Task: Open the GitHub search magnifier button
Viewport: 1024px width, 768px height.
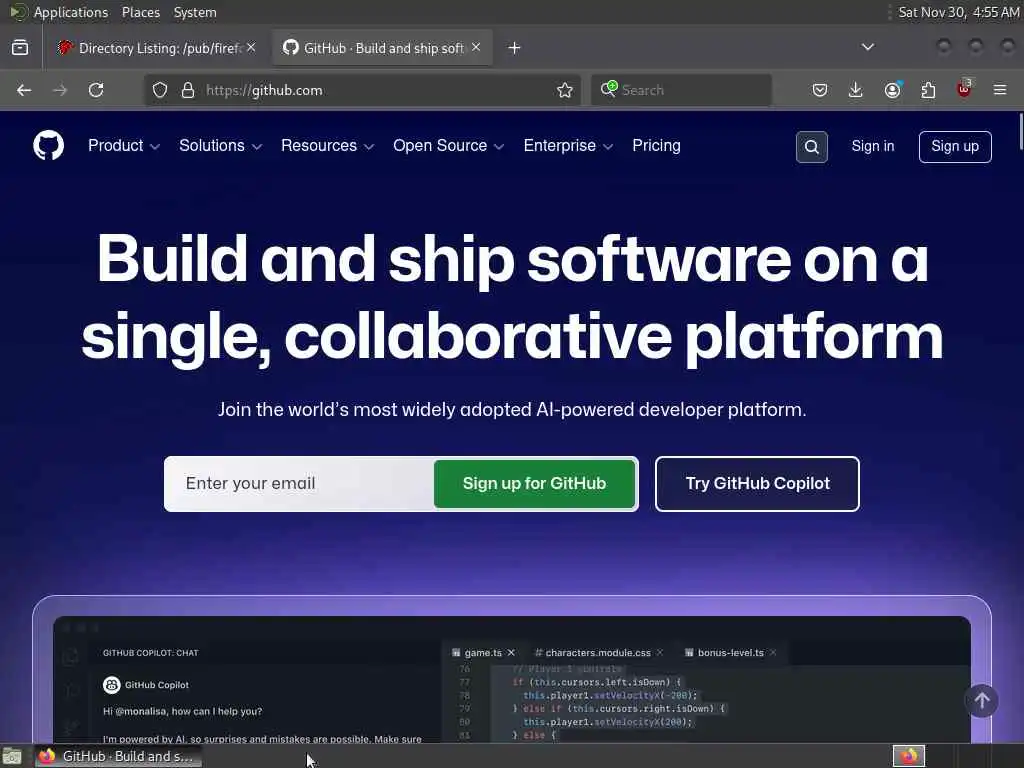Action: tap(812, 147)
